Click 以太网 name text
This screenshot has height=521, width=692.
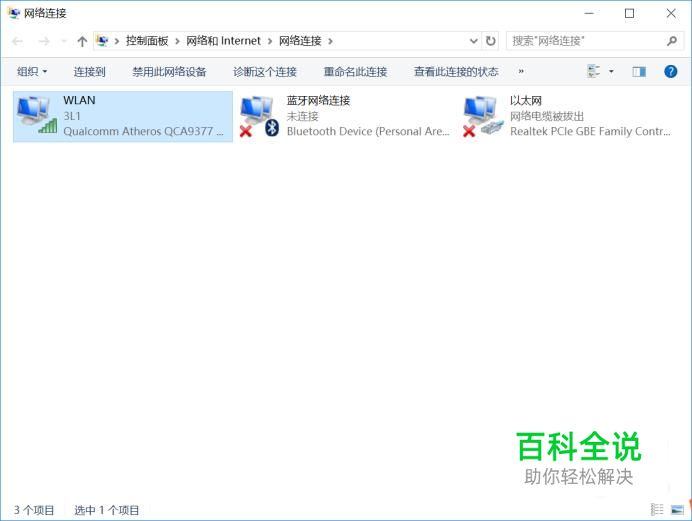[526, 100]
